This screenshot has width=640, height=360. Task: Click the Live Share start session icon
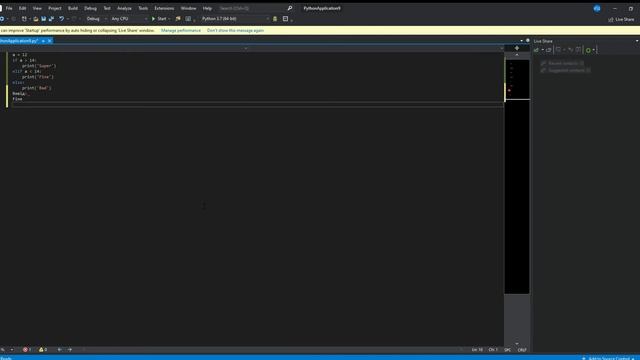(536, 50)
